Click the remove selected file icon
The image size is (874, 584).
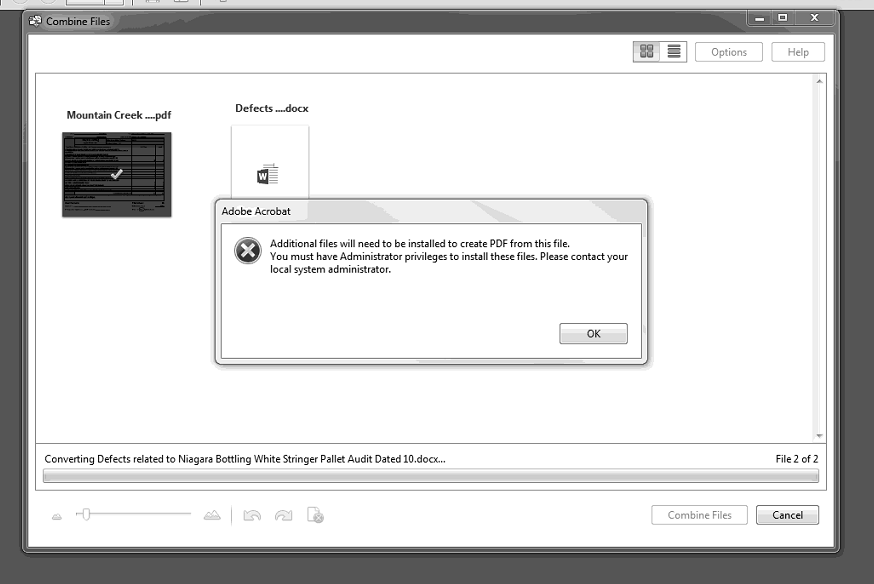click(316, 514)
